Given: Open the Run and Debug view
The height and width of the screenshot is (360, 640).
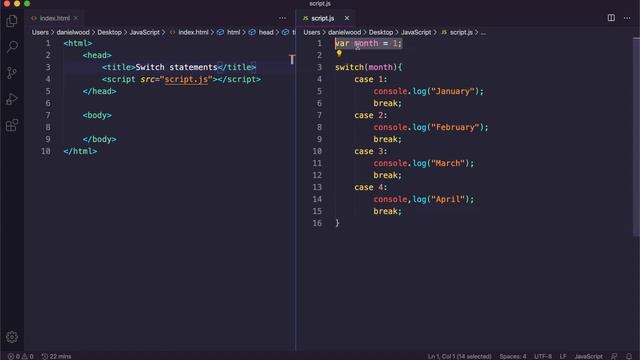Looking at the screenshot, I should click(12, 99).
